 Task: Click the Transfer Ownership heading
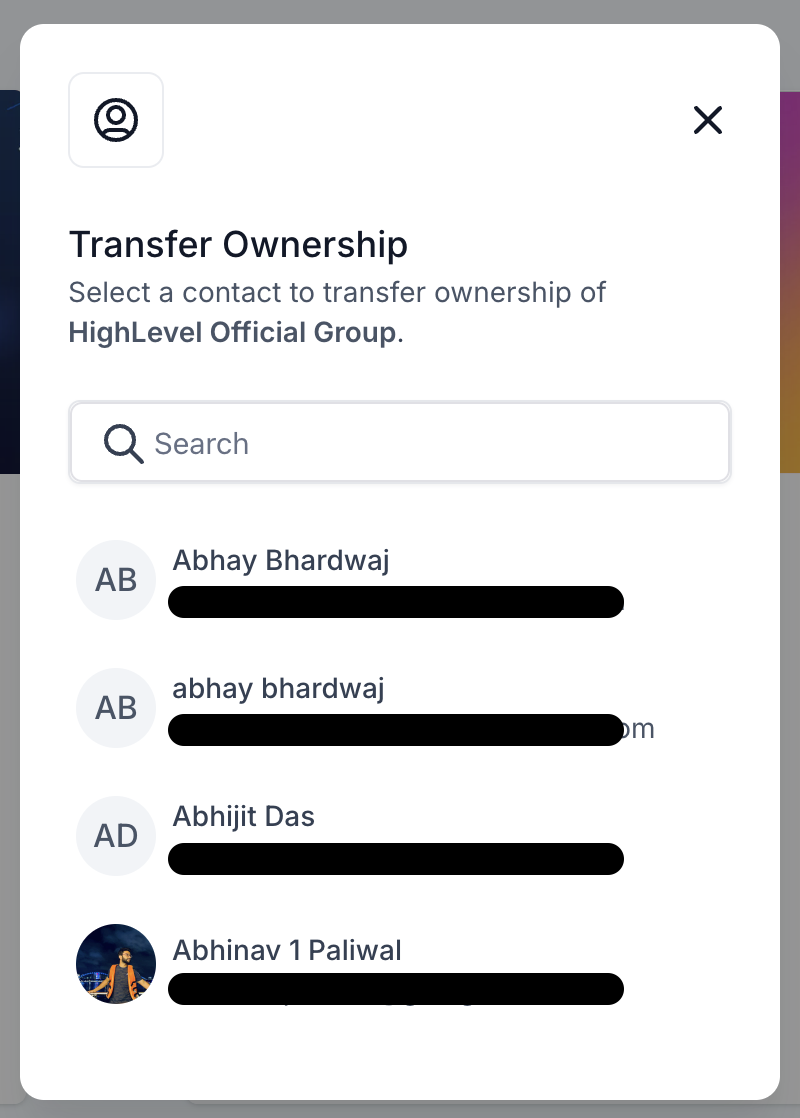pos(238,244)
